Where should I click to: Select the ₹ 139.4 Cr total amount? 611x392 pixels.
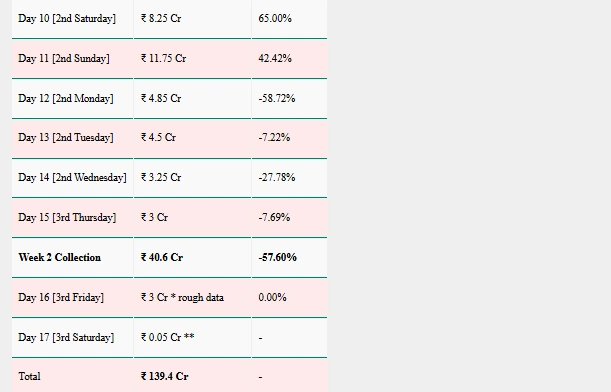[x=164, y=376]
